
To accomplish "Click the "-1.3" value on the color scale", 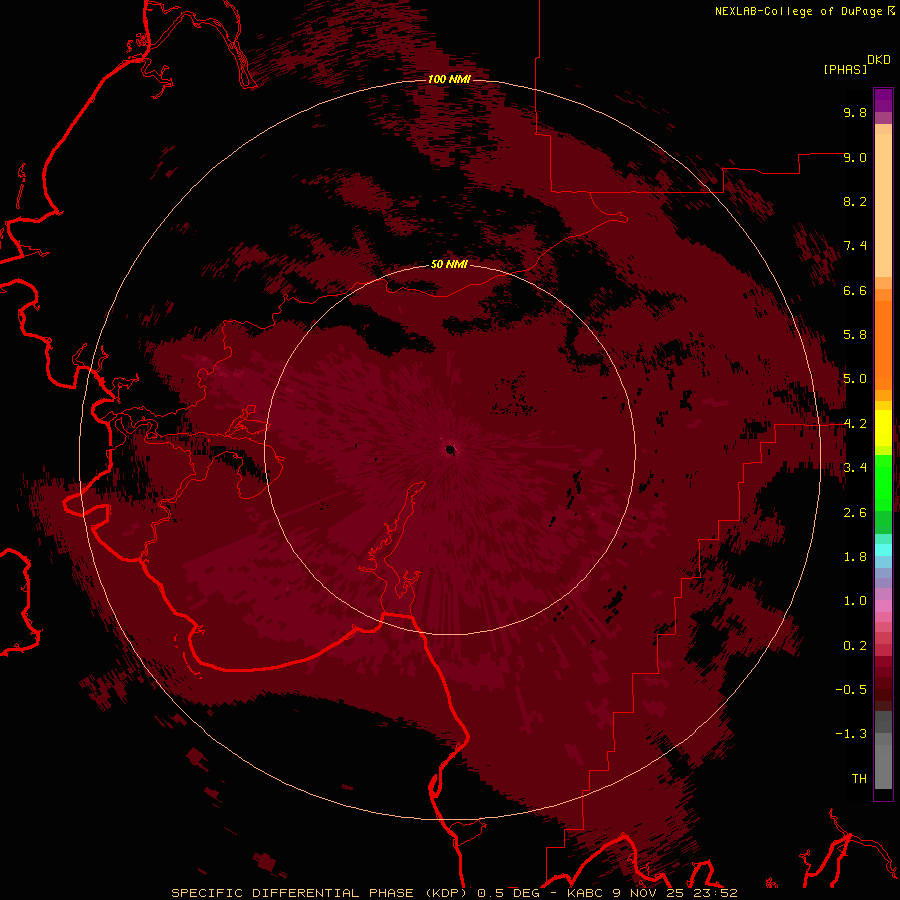I will click(851, 734).
